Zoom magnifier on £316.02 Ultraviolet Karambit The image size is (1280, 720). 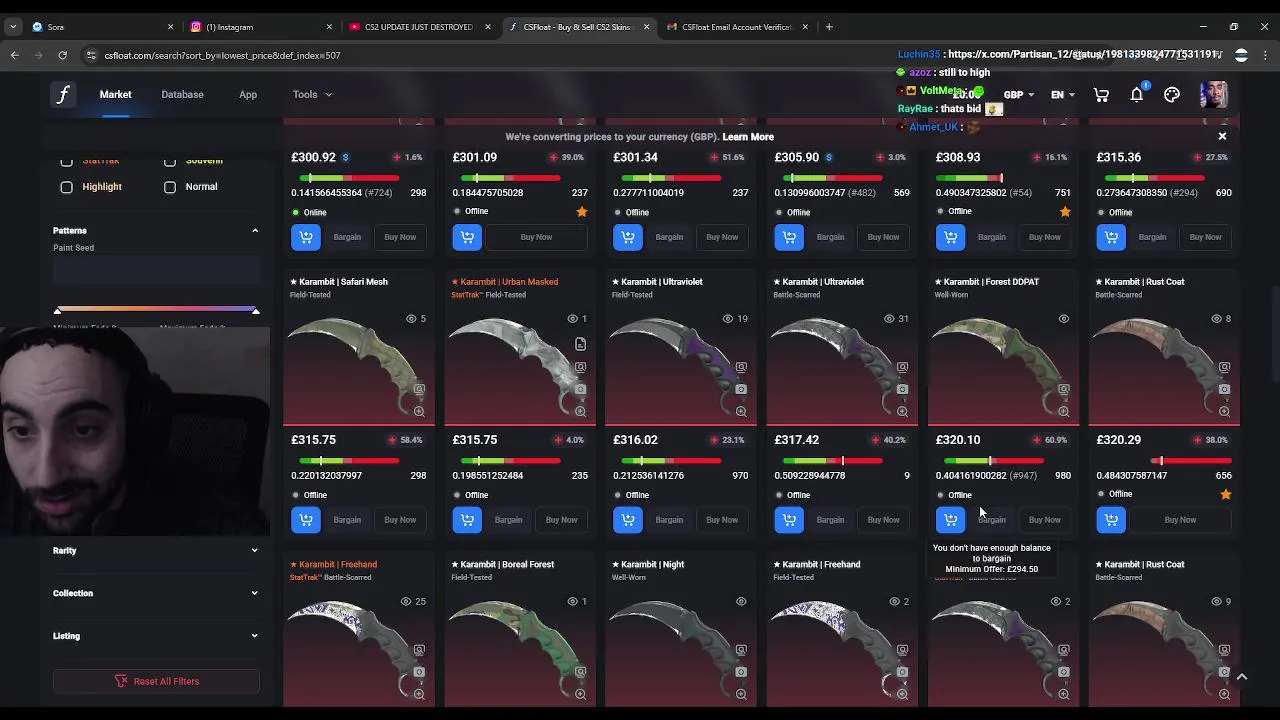pos(741,411)
